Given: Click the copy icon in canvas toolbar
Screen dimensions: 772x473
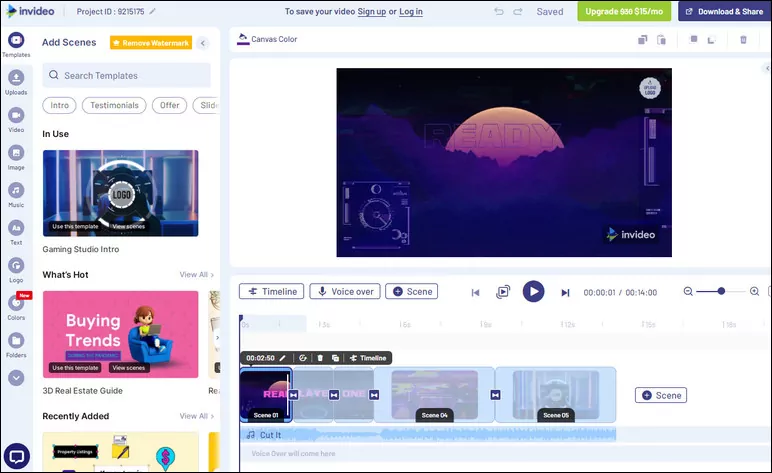Looking at the screenshot, I should point(643,39).
